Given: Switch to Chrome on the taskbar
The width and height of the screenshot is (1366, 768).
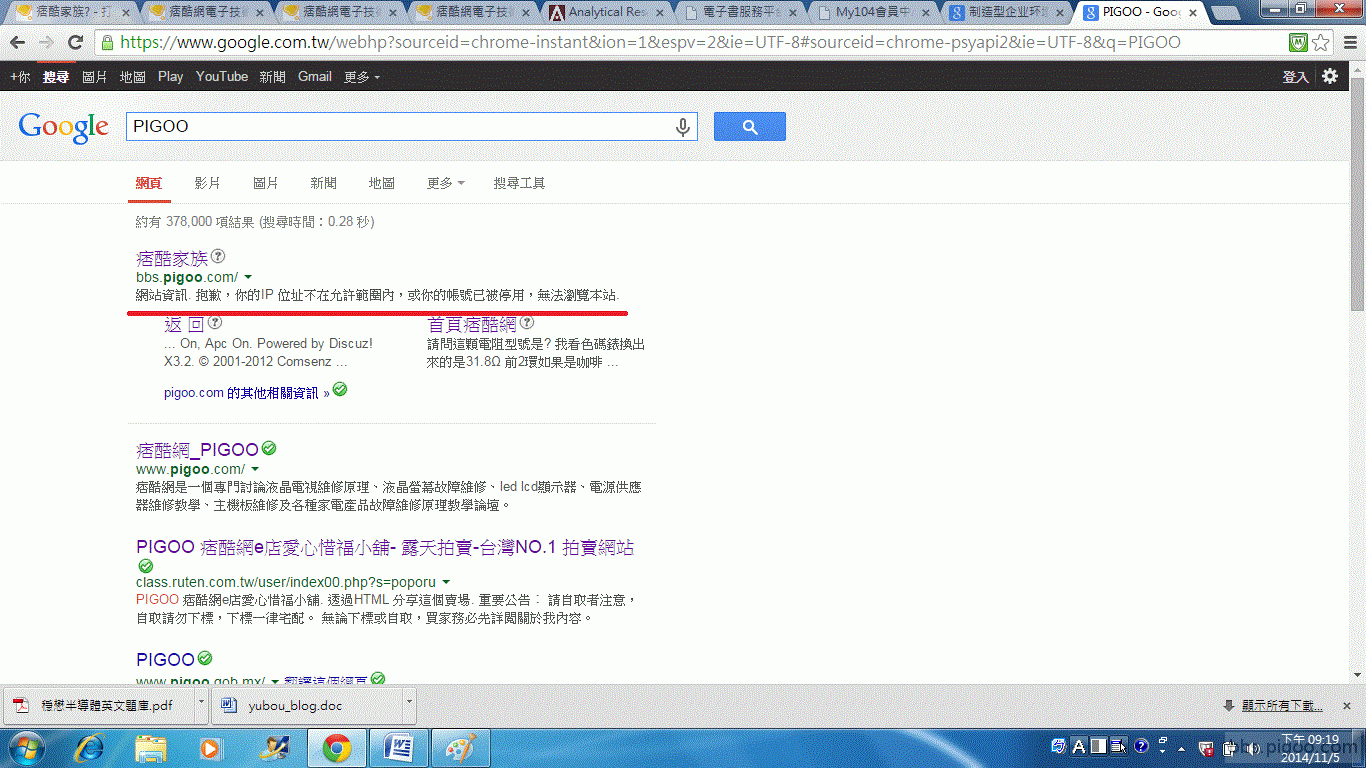Looking at the screenshot, I should [x=336, y=748].
